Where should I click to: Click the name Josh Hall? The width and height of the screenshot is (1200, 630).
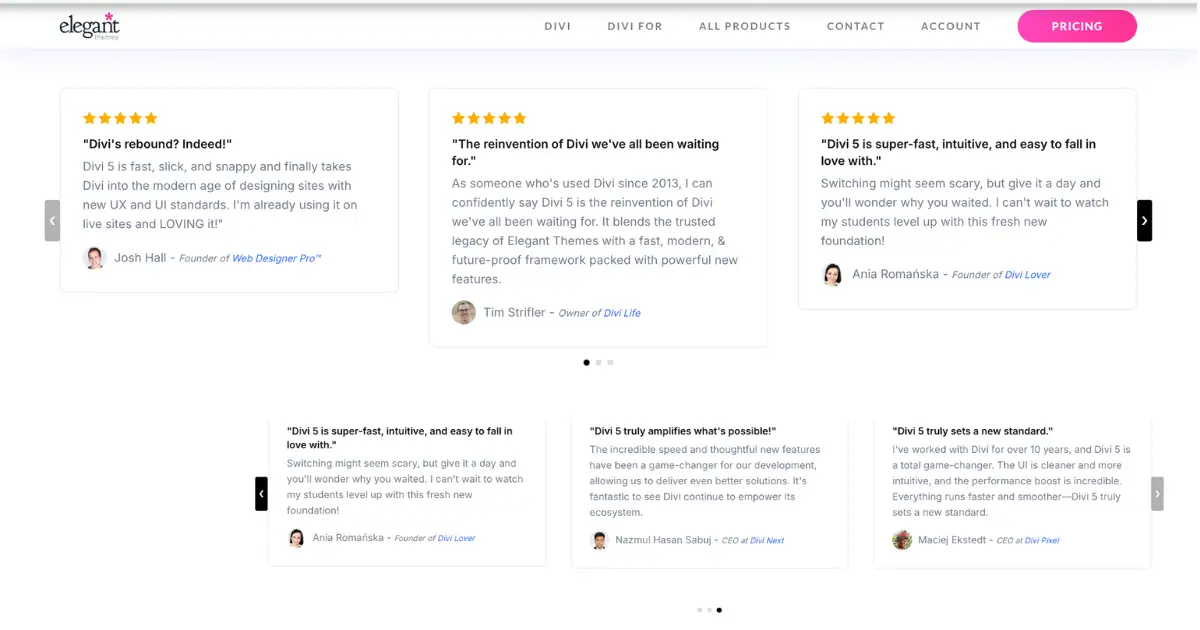point(140,258)
